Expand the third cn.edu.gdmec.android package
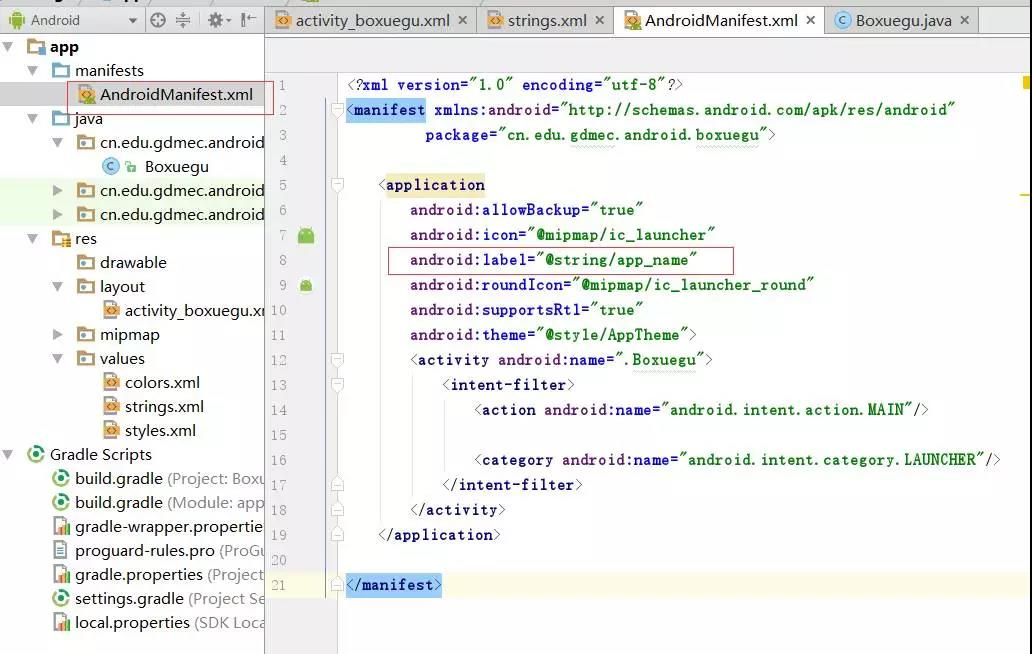 tap(58, 214)
